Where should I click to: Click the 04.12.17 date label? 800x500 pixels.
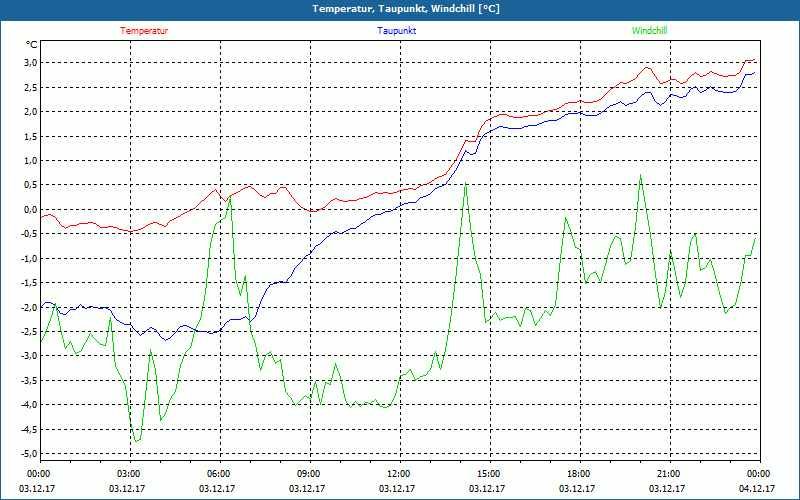click(x=757, y=489)
